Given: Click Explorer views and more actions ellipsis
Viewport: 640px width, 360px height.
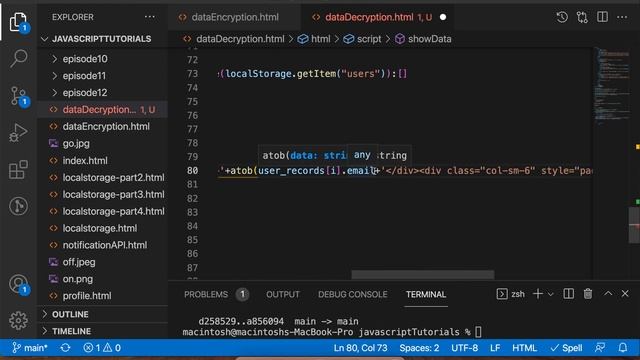Looking at the screenshot, I should pos(150,17).
